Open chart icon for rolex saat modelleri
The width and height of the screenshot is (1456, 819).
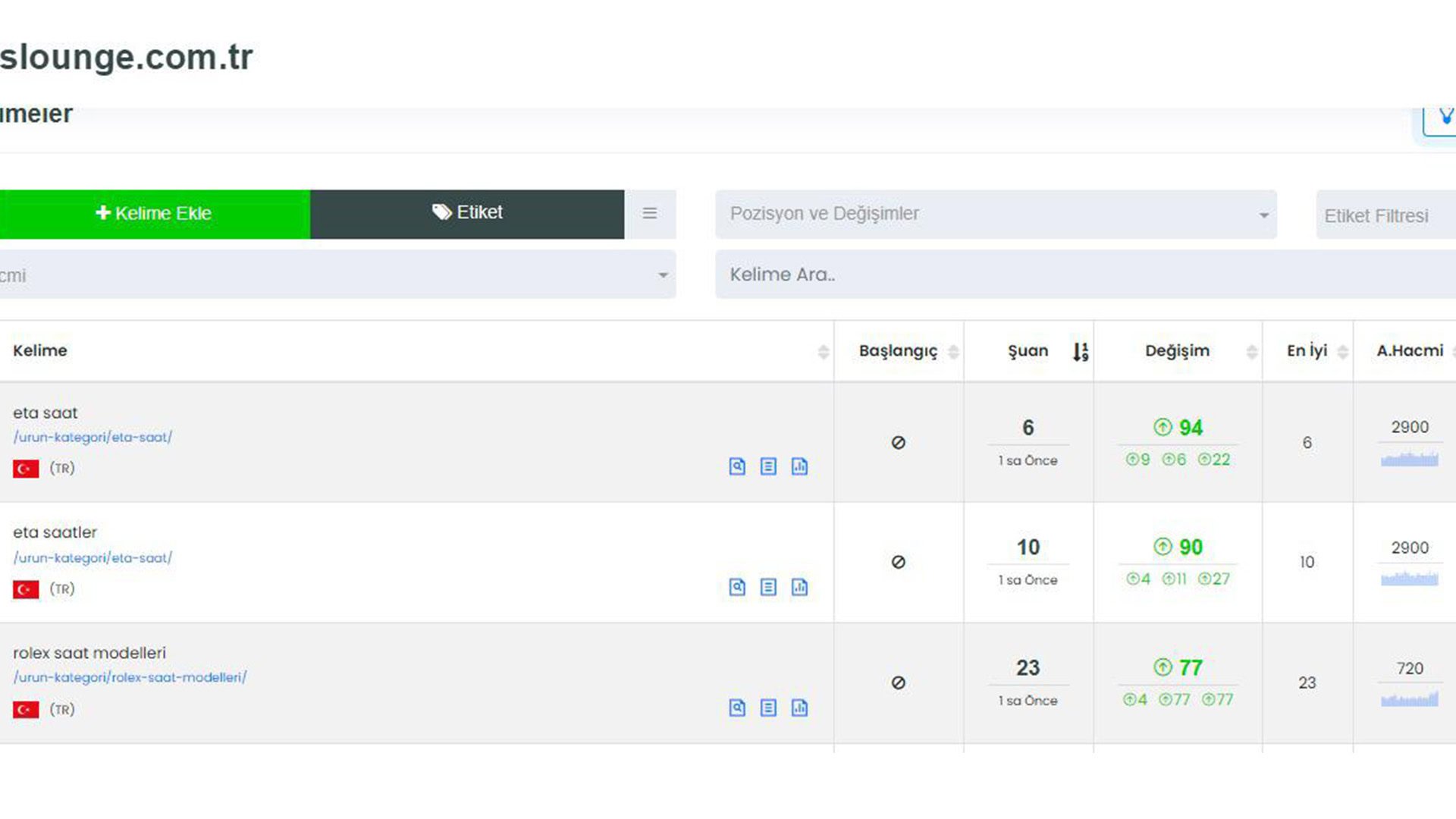[799, 708]
